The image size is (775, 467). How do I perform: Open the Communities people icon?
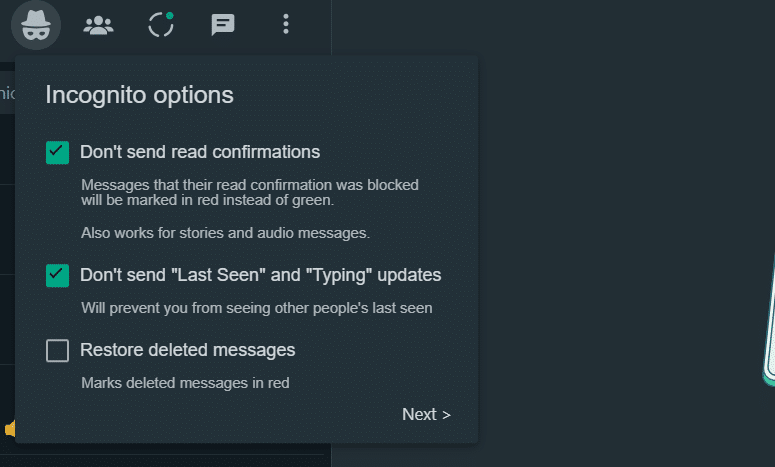(98, 25)
